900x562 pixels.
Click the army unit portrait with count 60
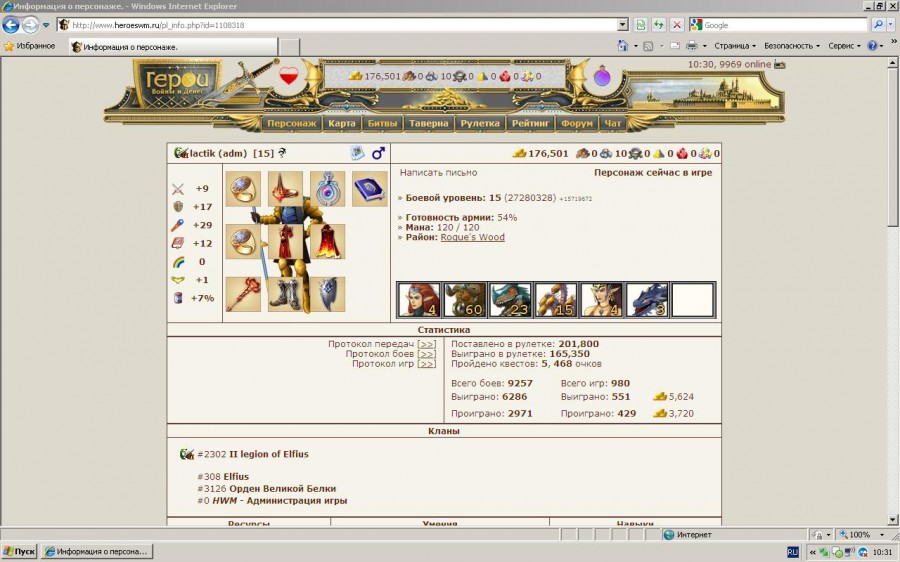coord(464,299)
